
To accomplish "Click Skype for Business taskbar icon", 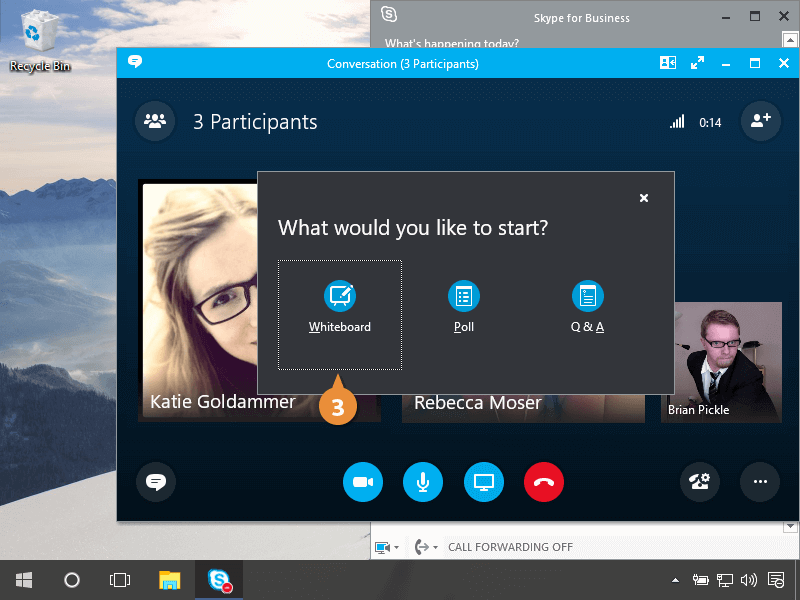I will (219, 580).
